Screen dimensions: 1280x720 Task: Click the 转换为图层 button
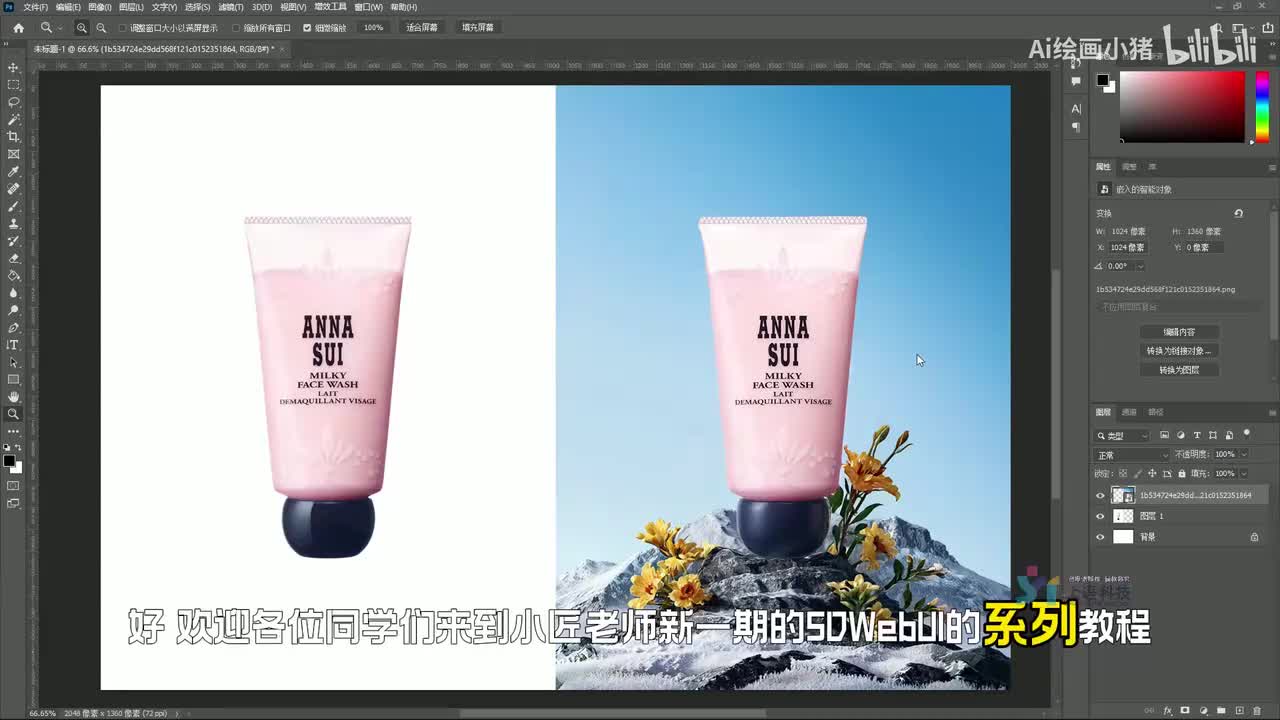pos(1179,370)
